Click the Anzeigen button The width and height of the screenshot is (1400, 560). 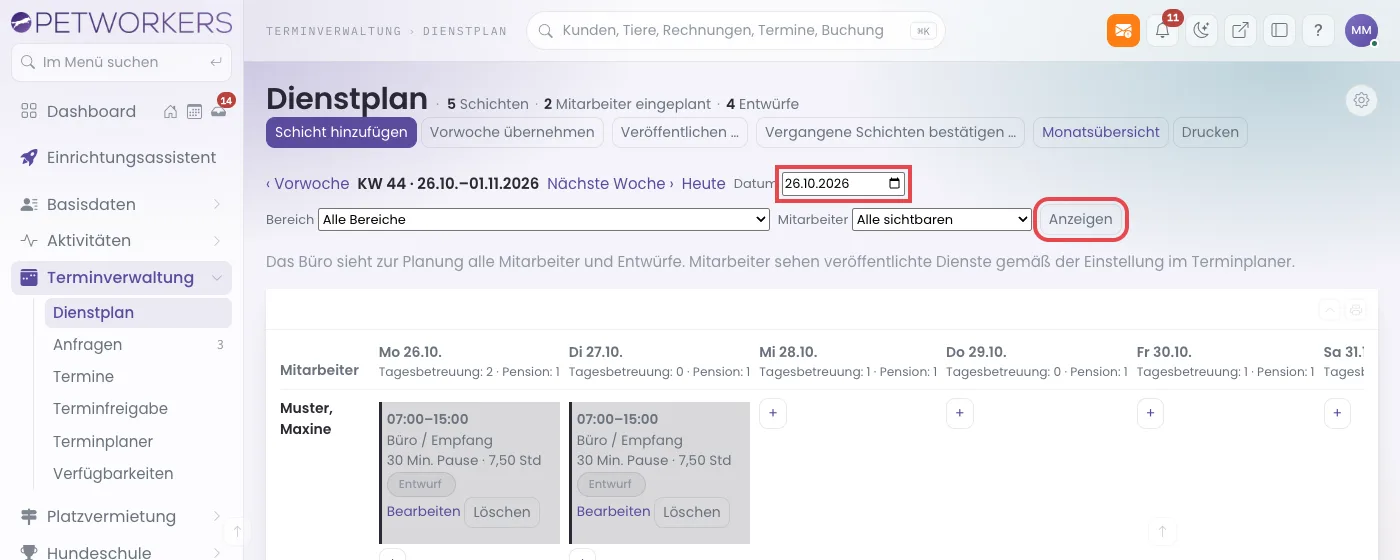[x=1081, y=219]
